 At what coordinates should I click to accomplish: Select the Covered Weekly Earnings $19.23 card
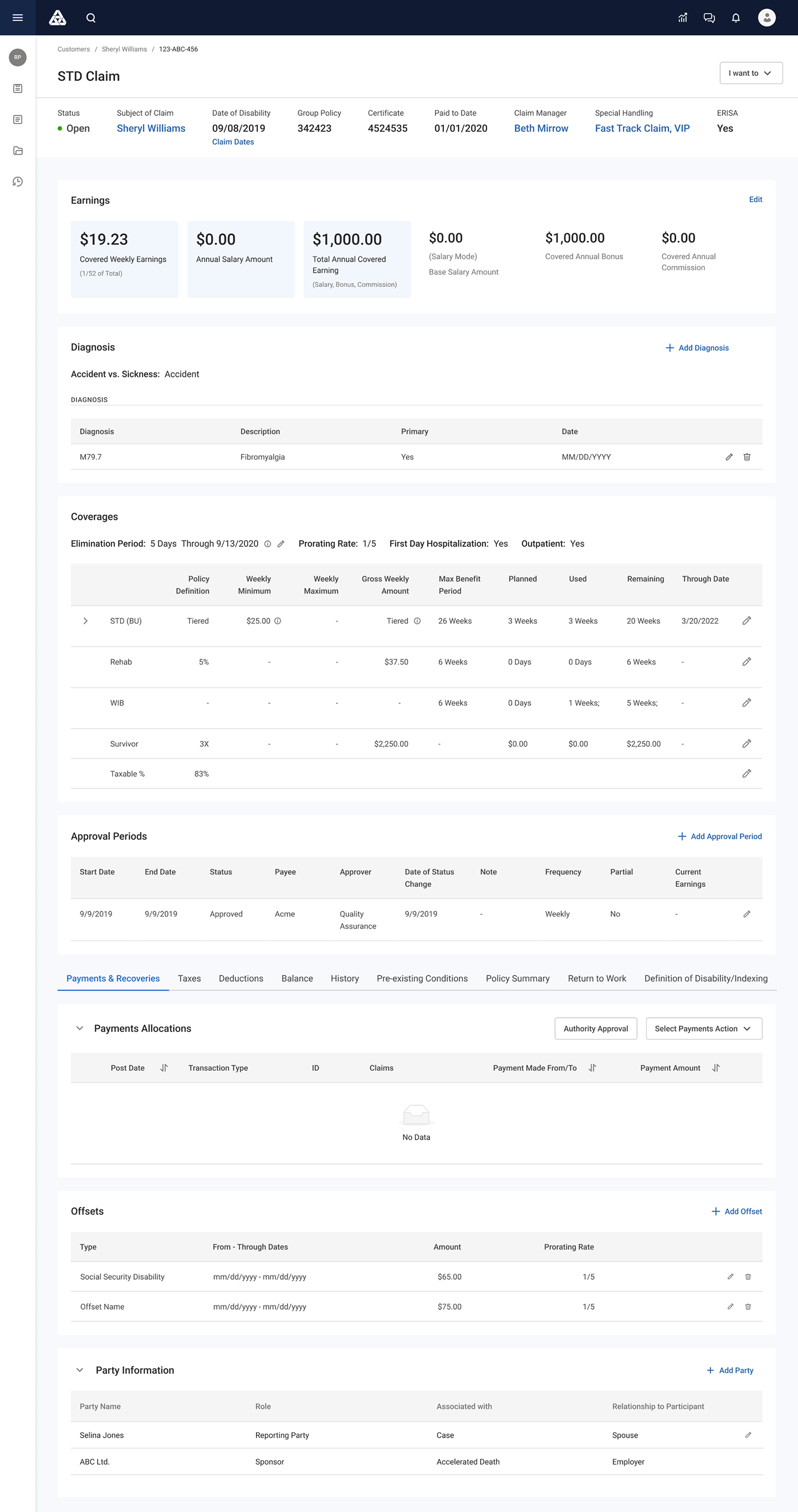(x=125, y=259)
